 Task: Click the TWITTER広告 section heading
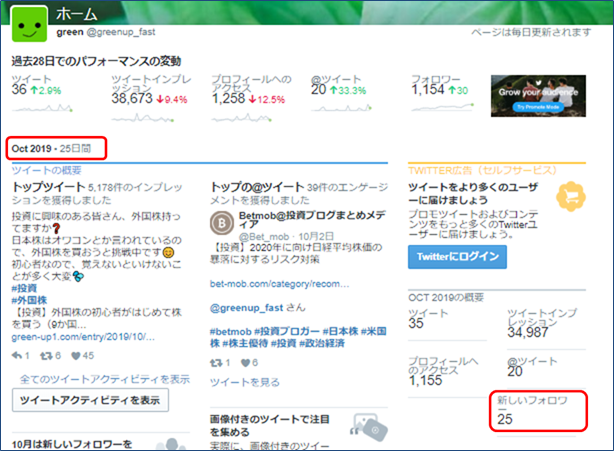[x=482, y=170]
